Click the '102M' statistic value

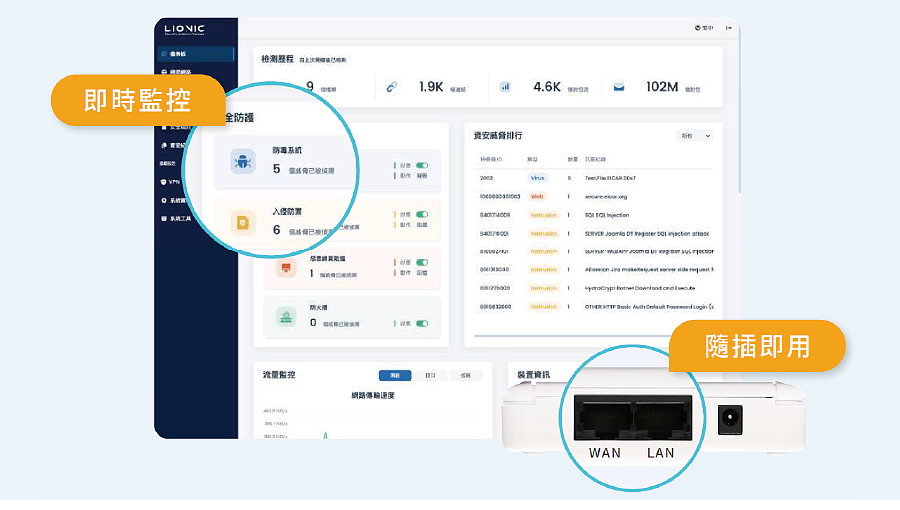(662, 87)
